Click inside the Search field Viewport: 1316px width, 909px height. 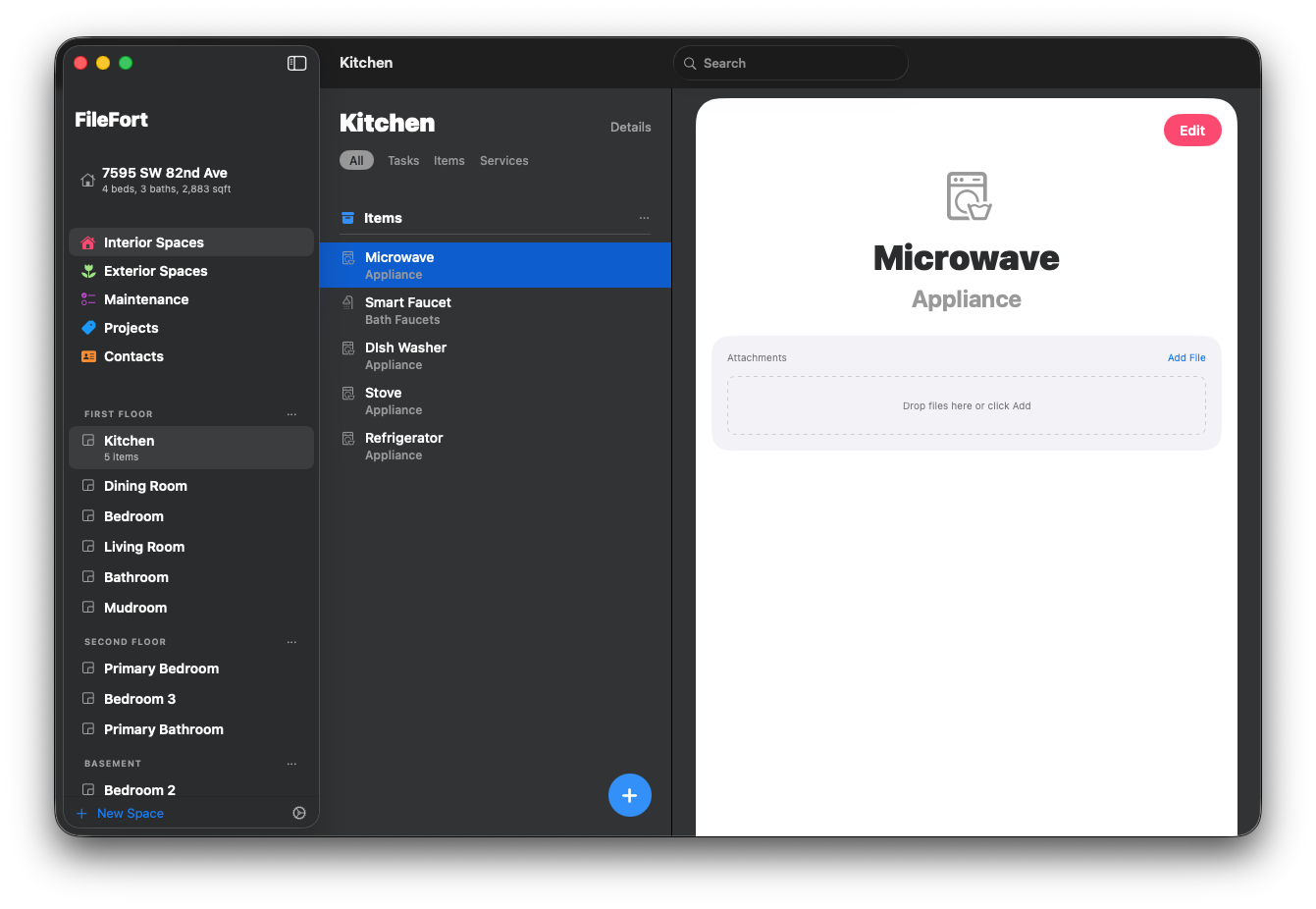[790, 62]
